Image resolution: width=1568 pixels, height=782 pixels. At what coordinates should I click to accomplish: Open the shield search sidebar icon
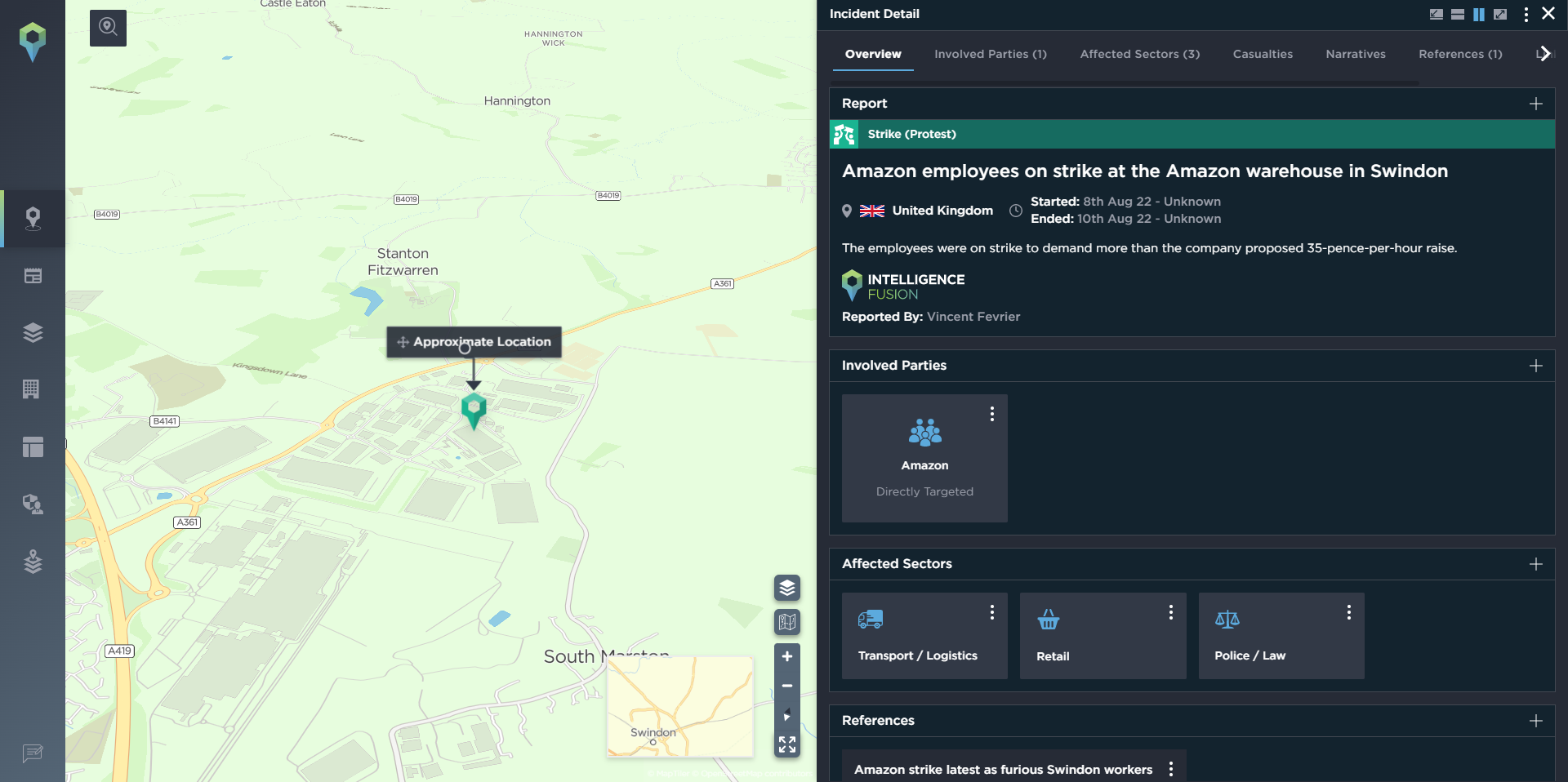tap(33, 504)
